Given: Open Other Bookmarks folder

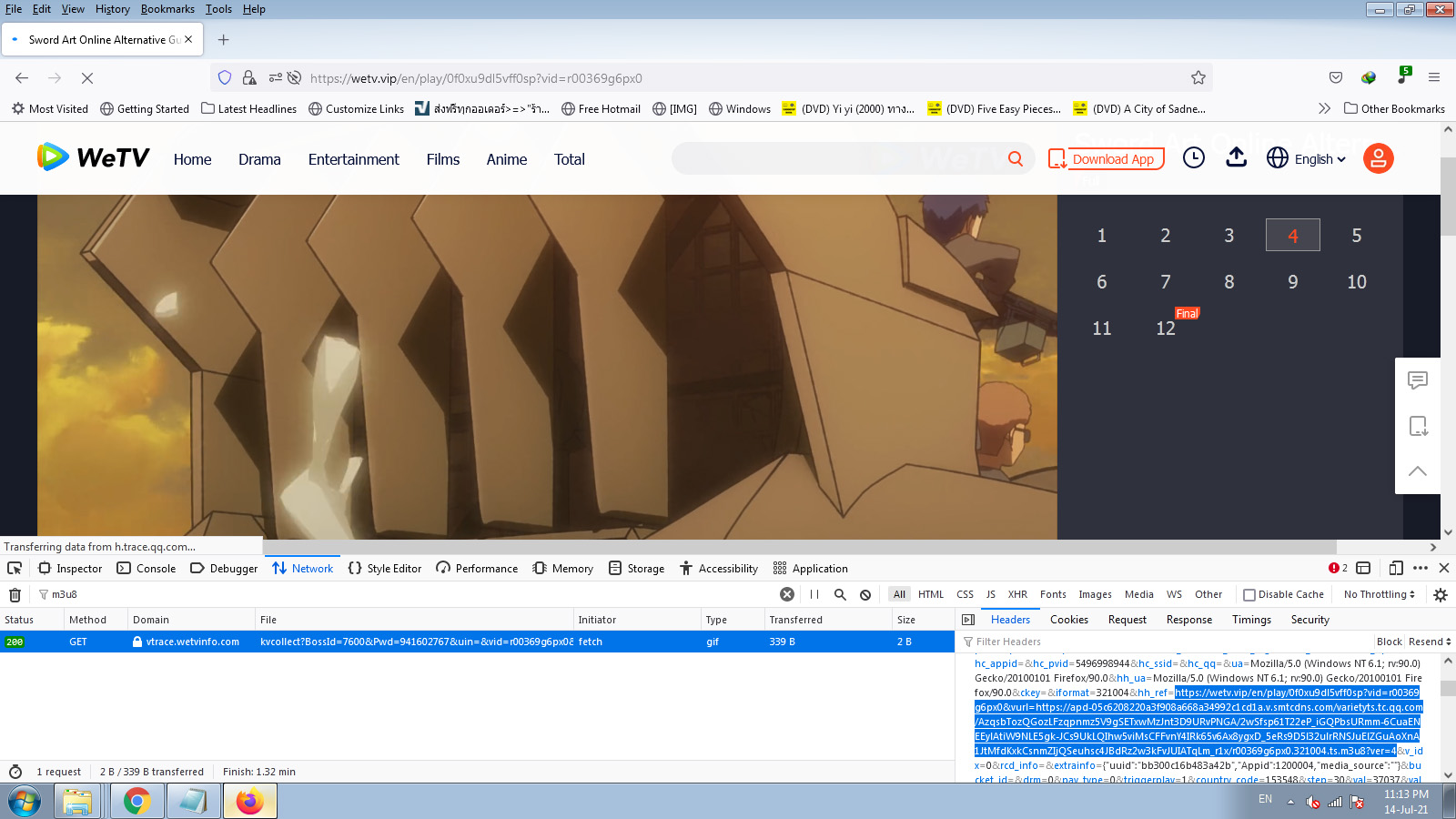Looking at the screenshot, I should pyautogui.click(x=1394, y=108).
